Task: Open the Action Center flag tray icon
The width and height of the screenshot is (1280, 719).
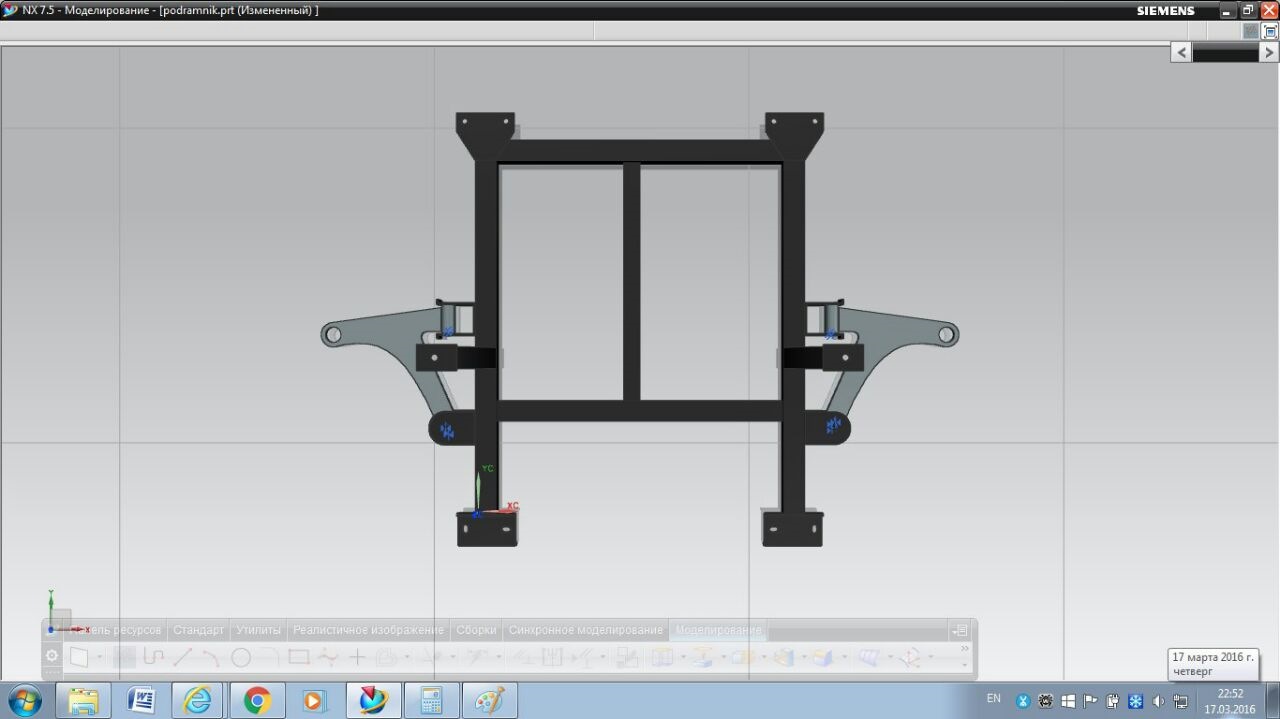Action: tap(1090, 701)
